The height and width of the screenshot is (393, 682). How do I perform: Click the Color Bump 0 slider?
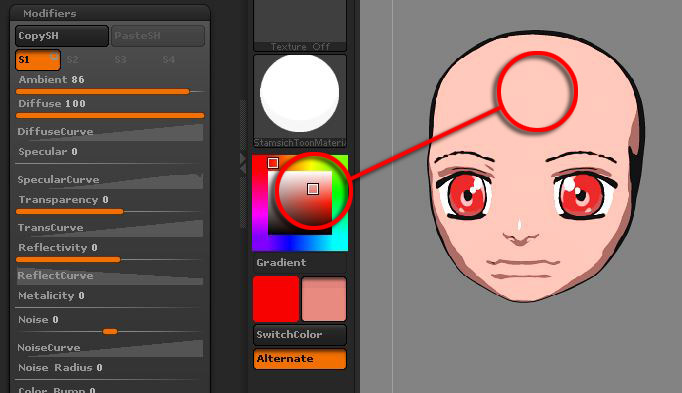110,389
